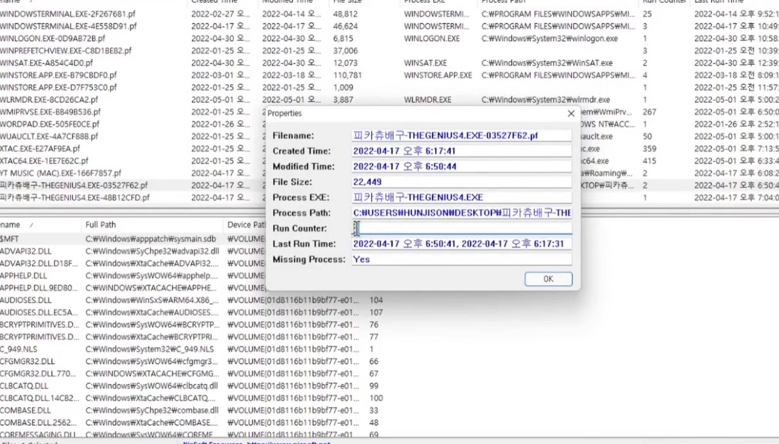Click the Filename field in Properties
This screenshot has width=779, height=444.
coord(462,135)
